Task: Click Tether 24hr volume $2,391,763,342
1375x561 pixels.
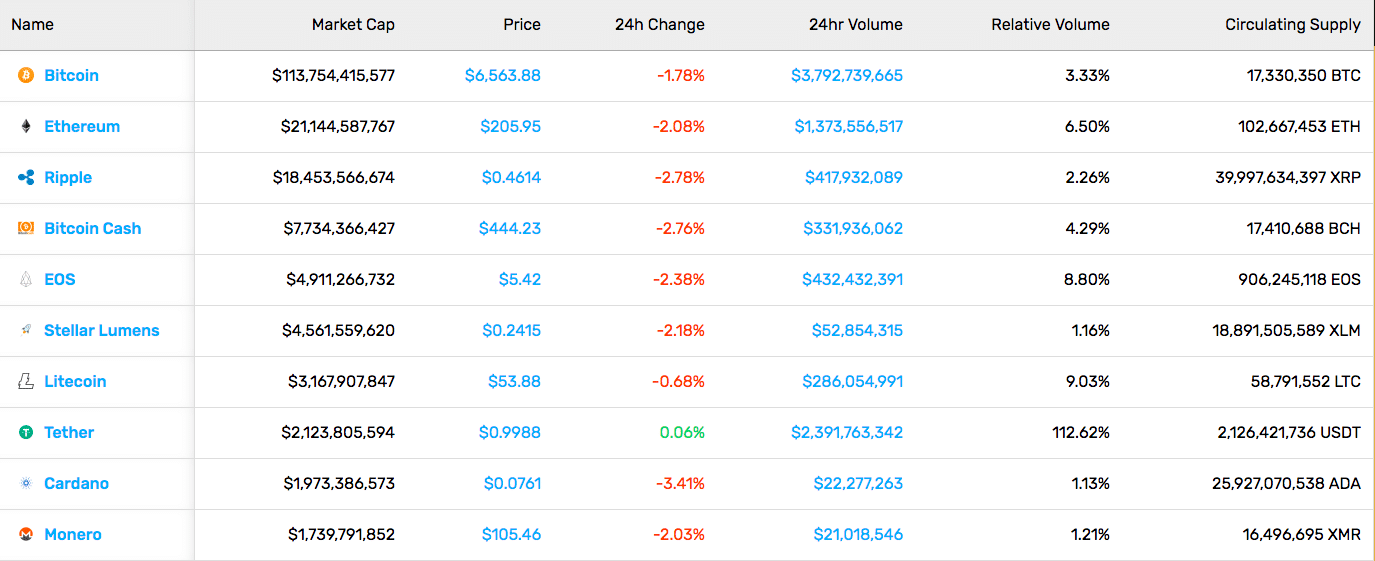Action: coord(847,432)
